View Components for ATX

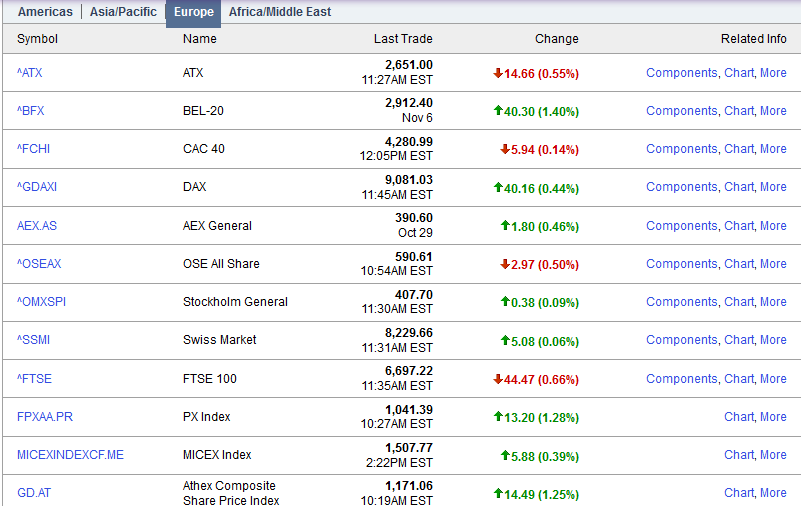tap(682, 73)
